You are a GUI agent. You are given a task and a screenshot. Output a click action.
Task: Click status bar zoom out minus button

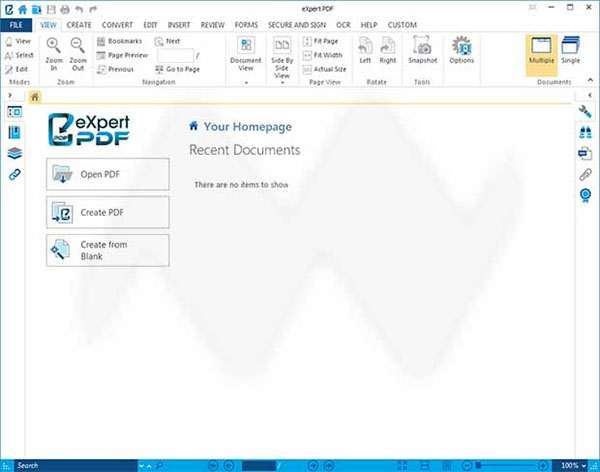pos(467,465)
